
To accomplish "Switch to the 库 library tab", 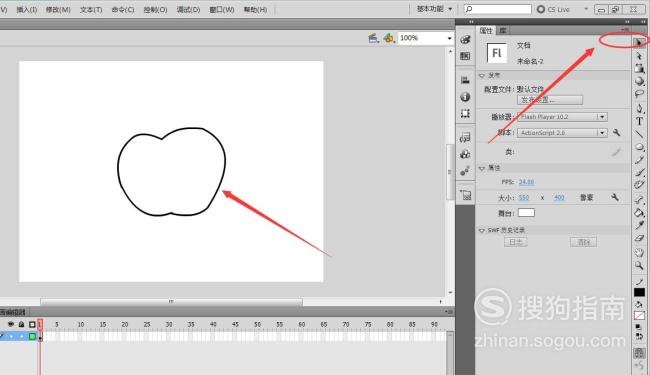I will [x=502, y=30].
